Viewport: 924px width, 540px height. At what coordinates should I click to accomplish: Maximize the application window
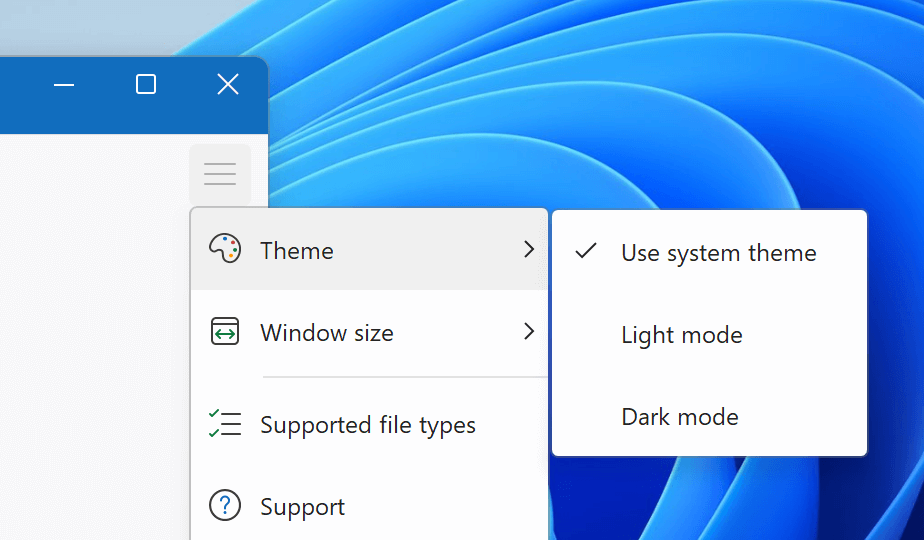[146, 84]
